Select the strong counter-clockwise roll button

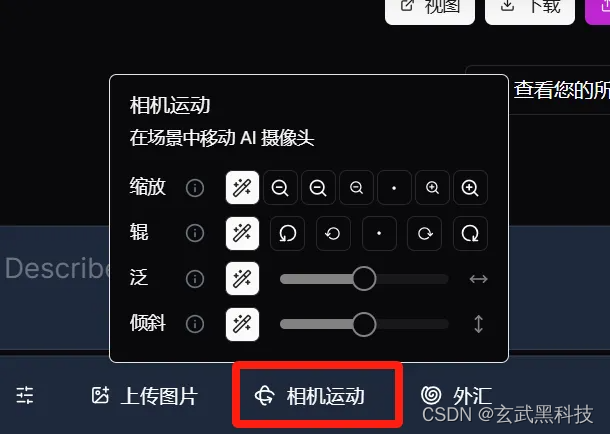click(287, 233)
